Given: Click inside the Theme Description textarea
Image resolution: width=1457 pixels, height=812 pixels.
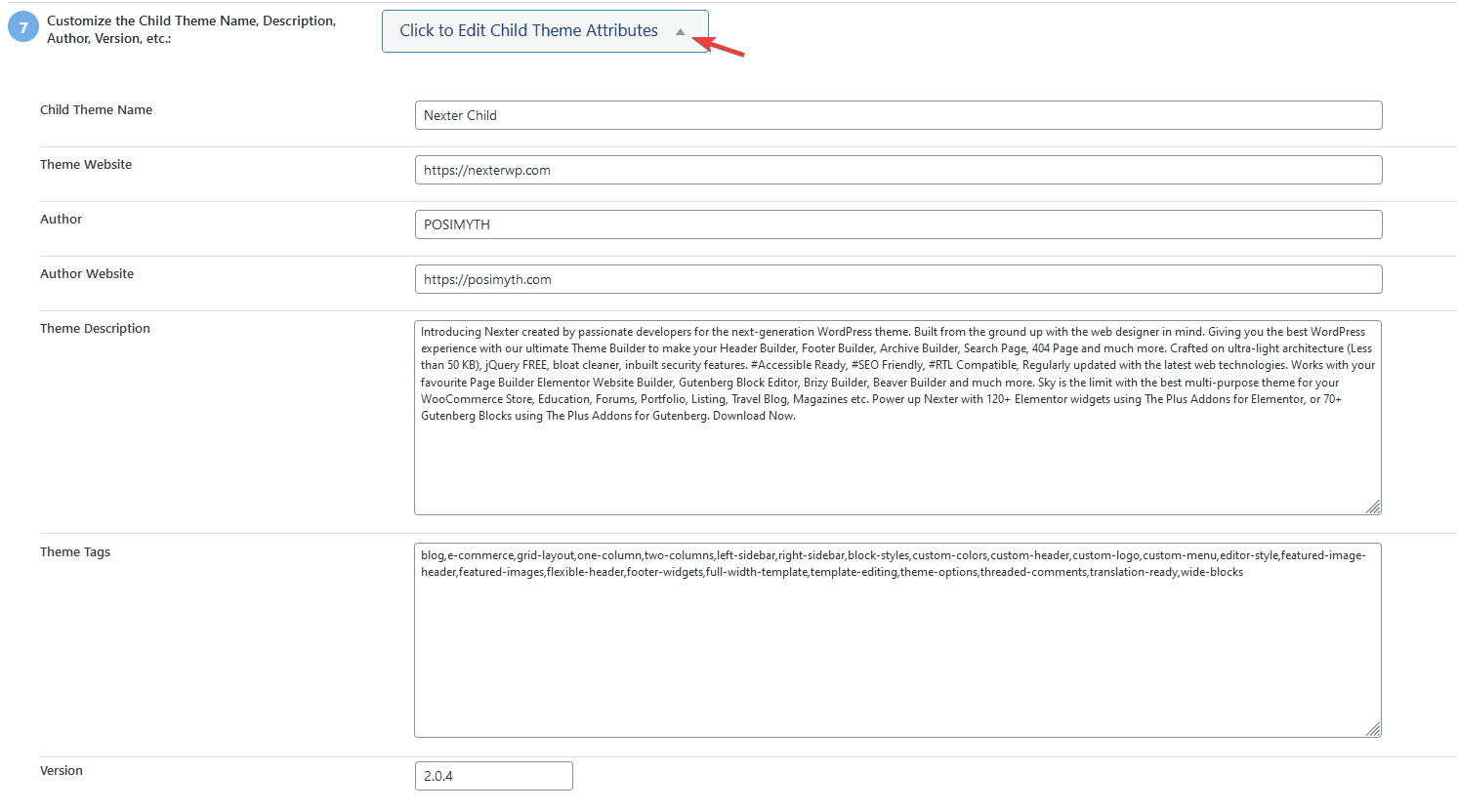Looking at the screenshot, I should tap(897, 418).
